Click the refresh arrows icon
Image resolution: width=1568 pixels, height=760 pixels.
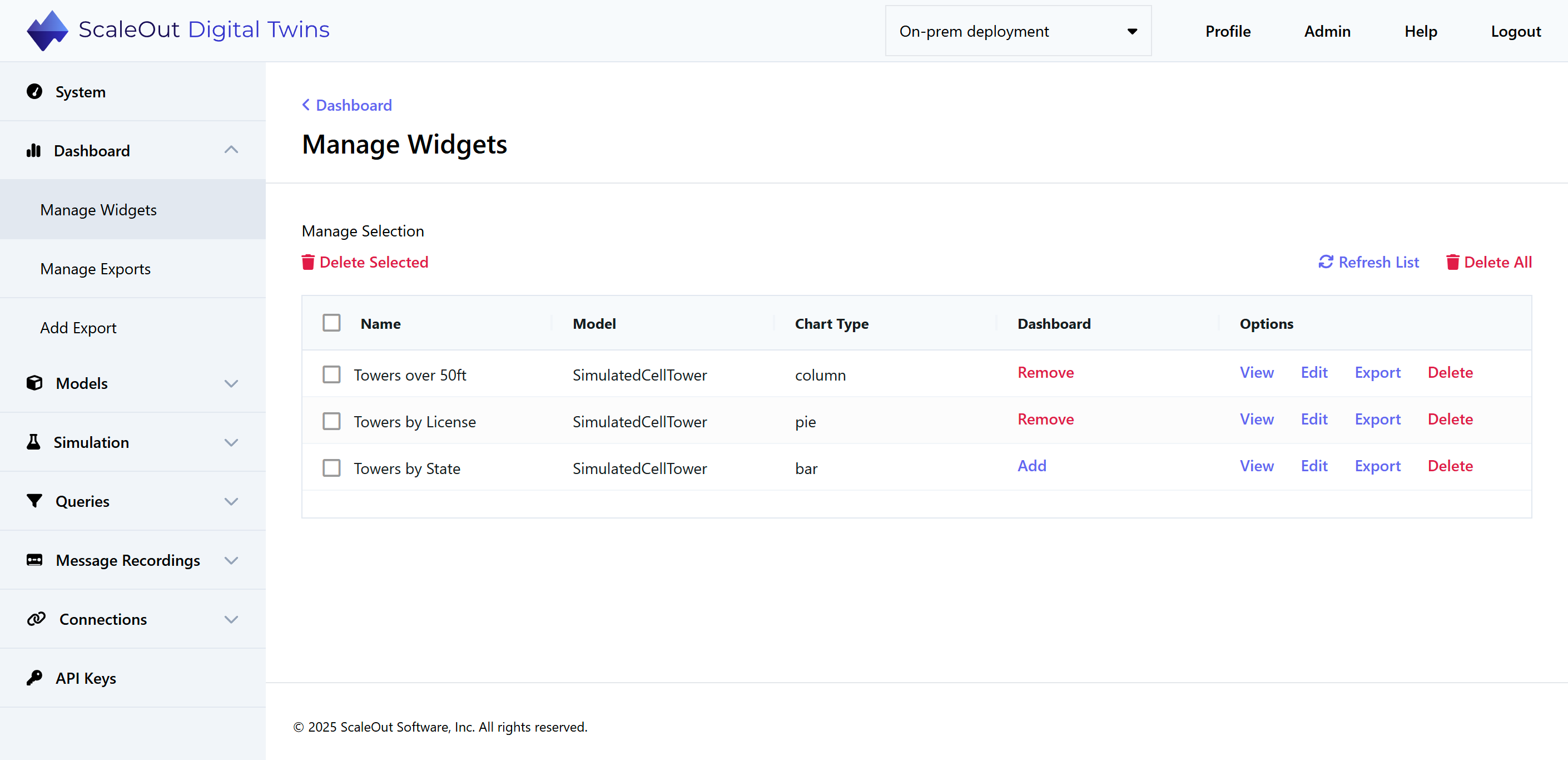(1325, 262)
